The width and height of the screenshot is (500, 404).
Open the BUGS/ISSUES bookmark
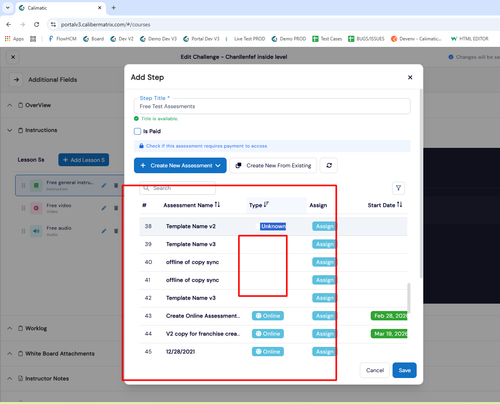366,39
